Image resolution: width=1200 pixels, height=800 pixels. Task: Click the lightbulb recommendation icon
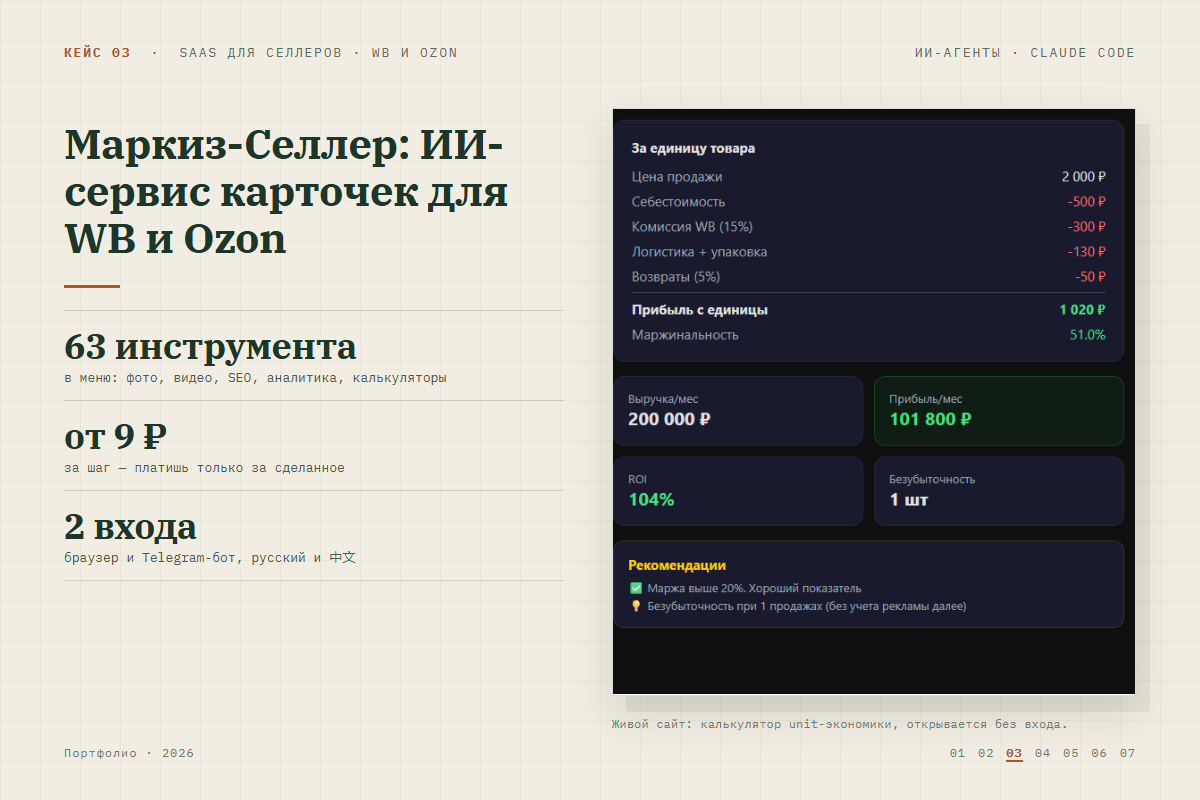point(635,606)
